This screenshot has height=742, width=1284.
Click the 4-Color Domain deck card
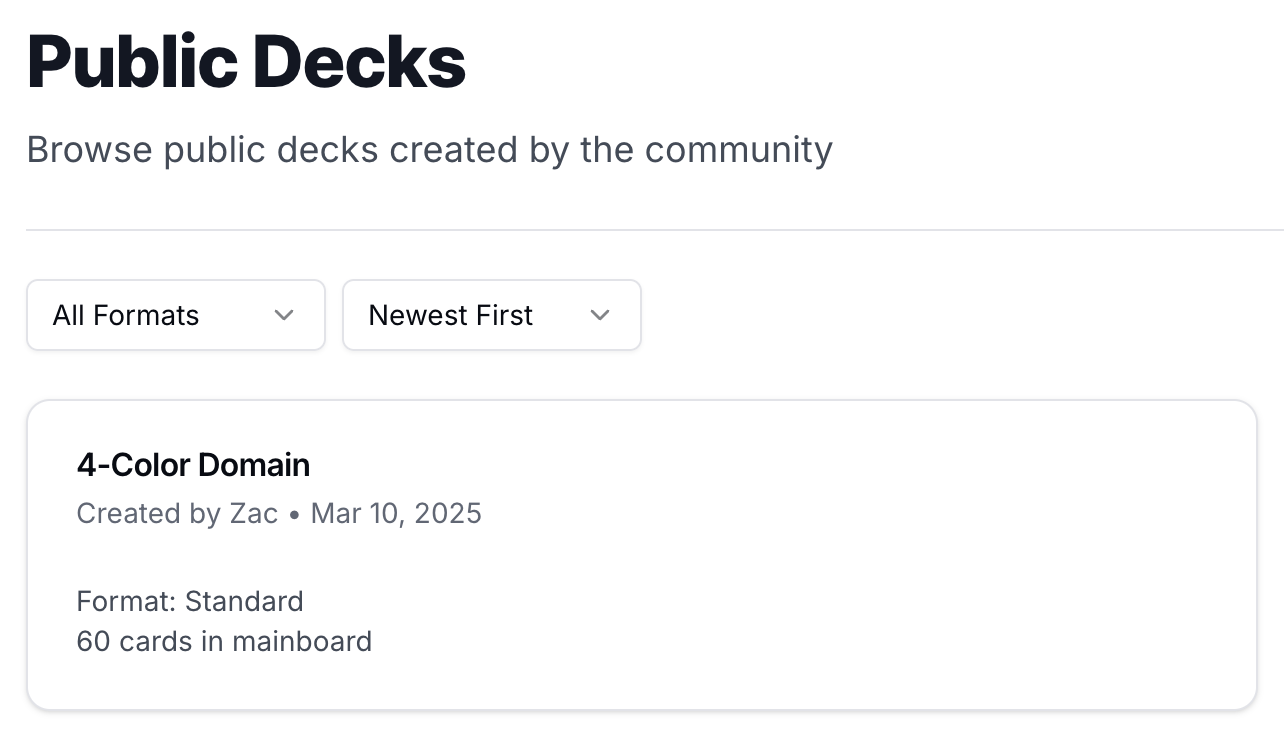[641, 555]
